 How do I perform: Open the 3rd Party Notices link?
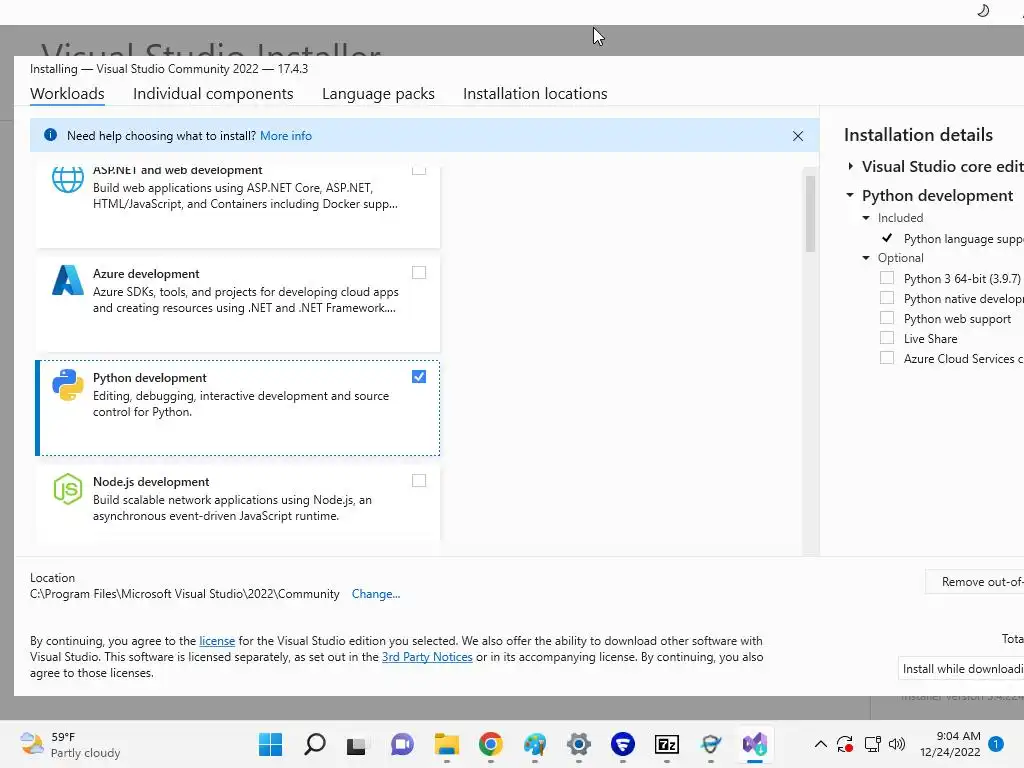pos(427,657)
